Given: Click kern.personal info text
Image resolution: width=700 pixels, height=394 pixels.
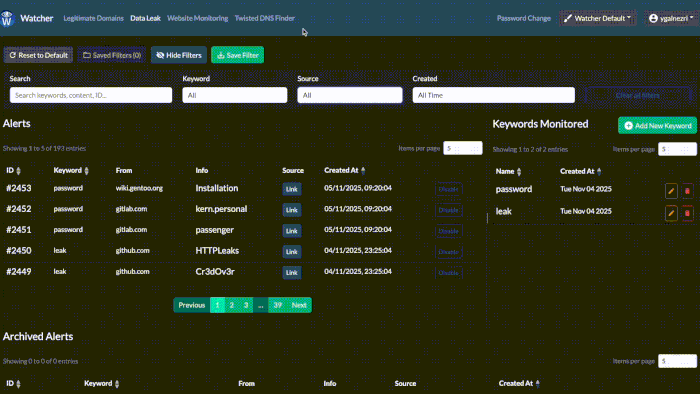Looking at the screenshot, I should coord(221,209).
